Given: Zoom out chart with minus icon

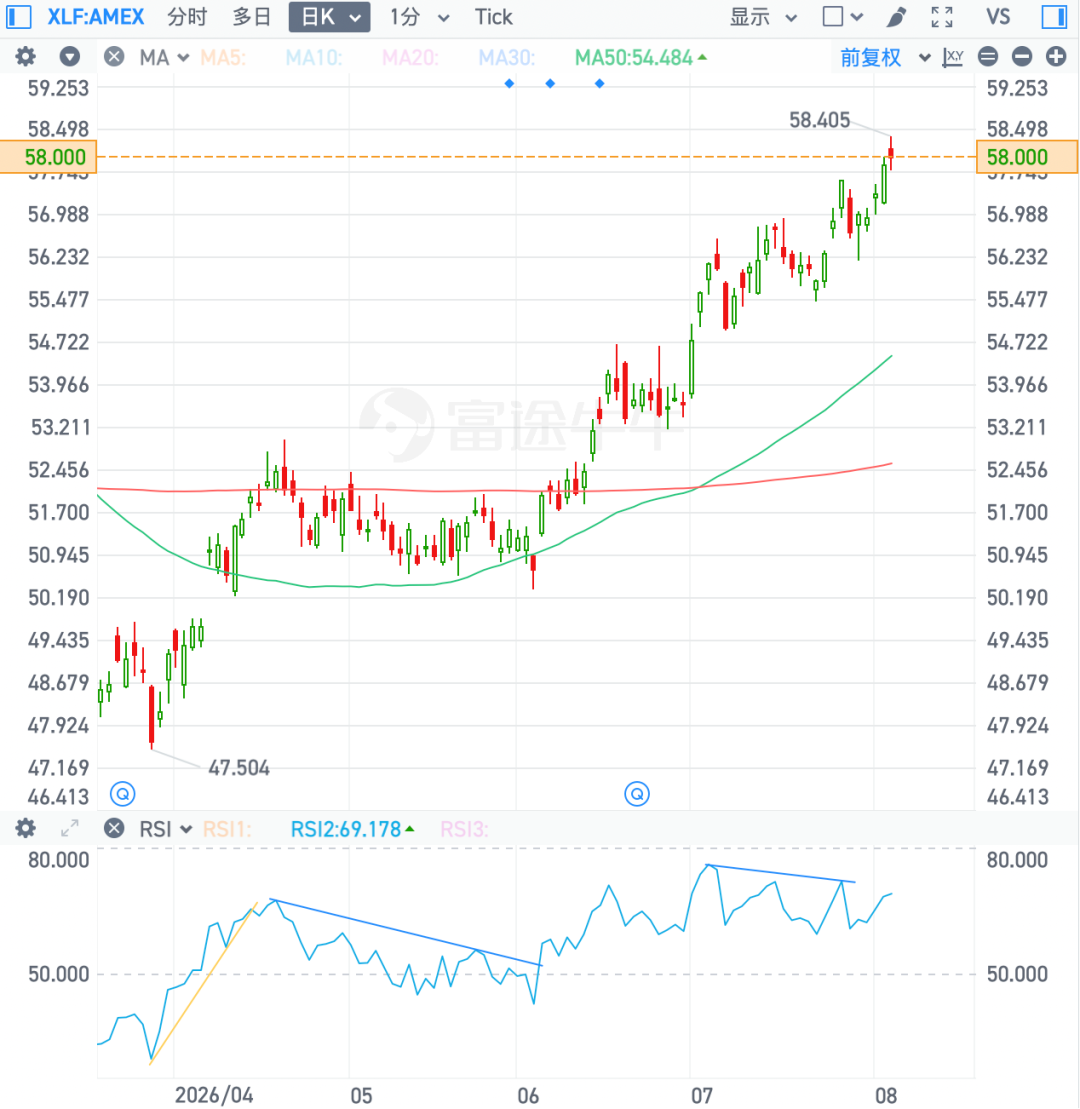Looking at the screenshot, I should click(x=1021, y=57).
